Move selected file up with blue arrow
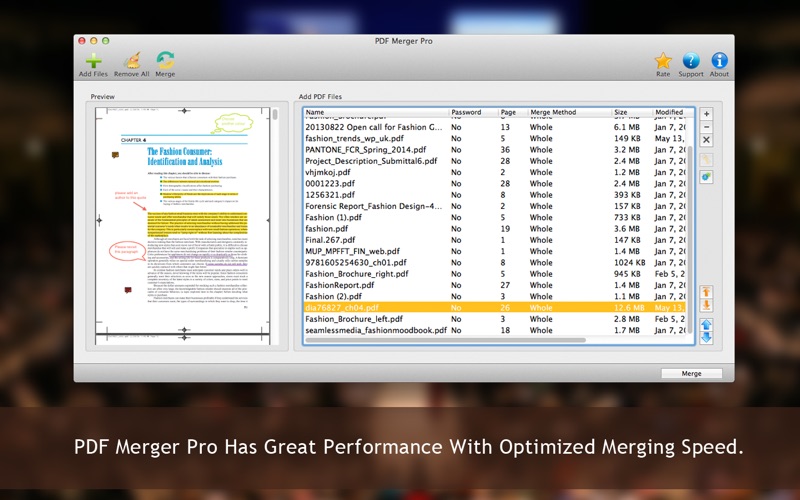800x500 pixels. (x=706, y=324)
